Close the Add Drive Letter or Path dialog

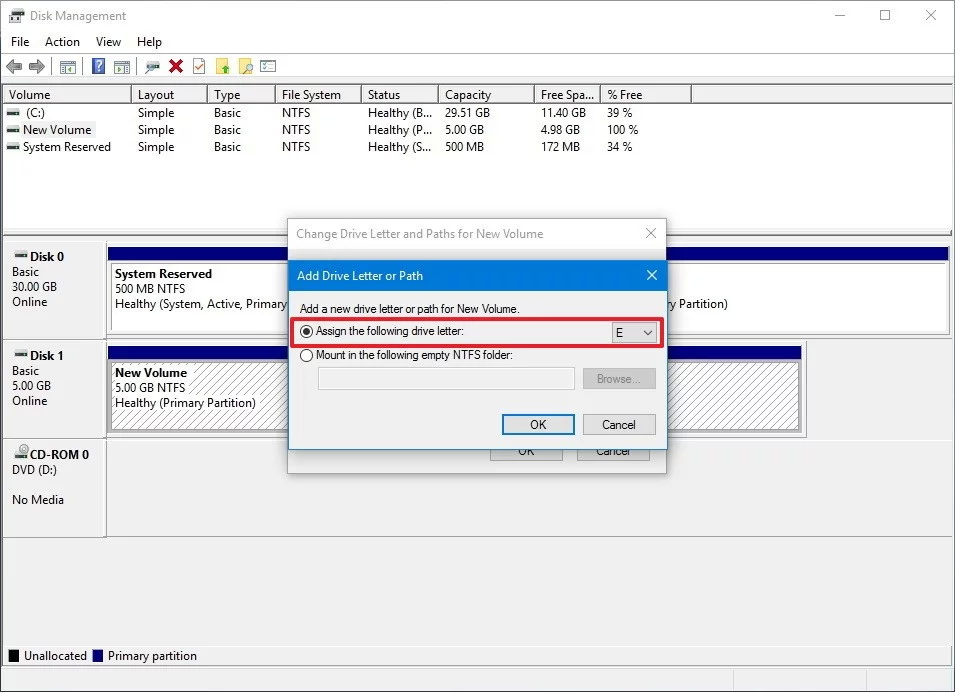pos(652,275)
